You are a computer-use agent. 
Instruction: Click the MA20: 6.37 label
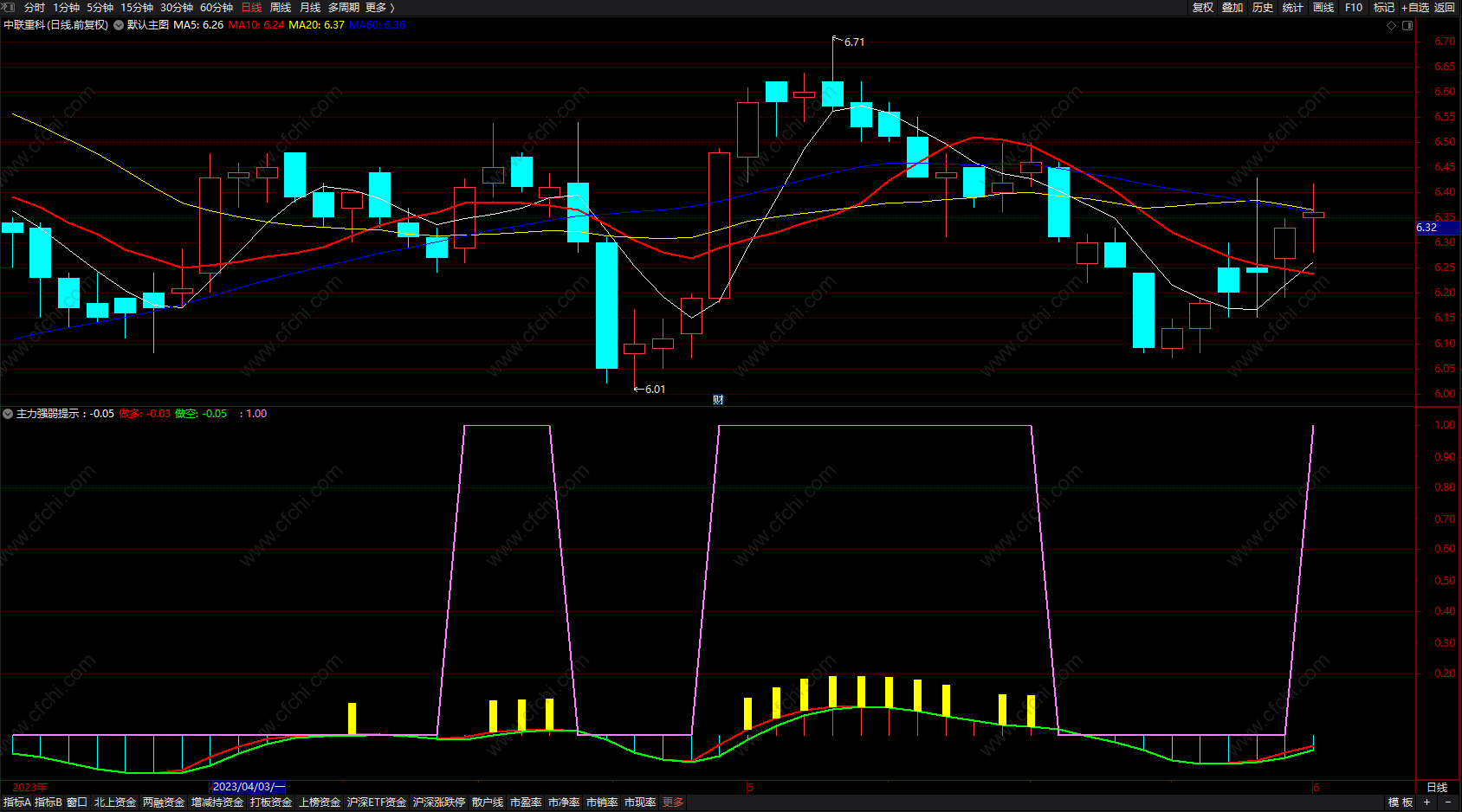[316, 25]
